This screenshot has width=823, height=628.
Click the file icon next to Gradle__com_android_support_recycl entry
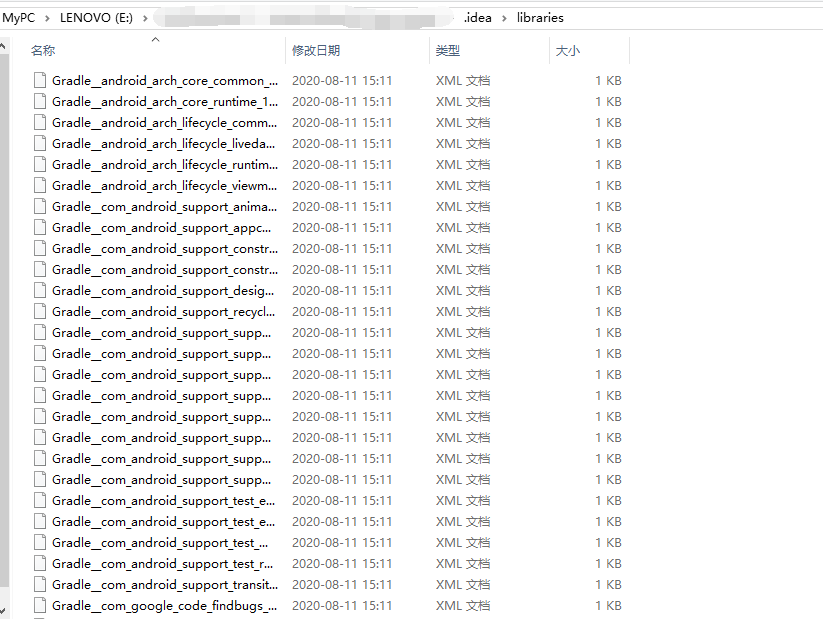click(39, 311)
